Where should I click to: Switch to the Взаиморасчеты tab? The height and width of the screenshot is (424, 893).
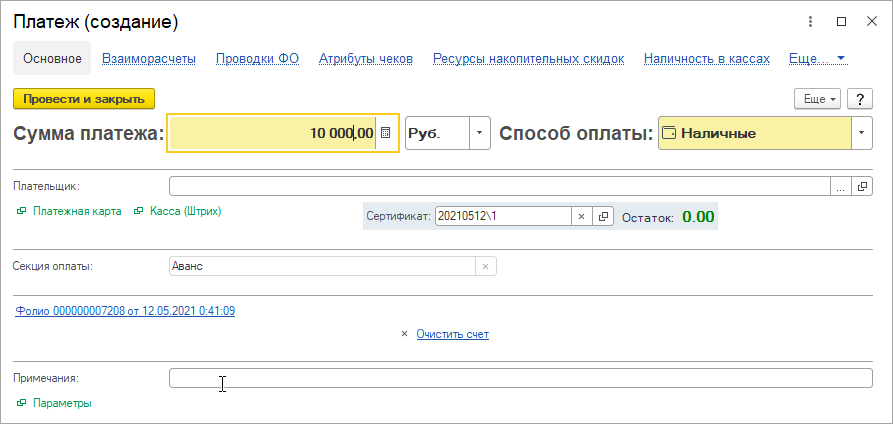click(x=149, y=58)
